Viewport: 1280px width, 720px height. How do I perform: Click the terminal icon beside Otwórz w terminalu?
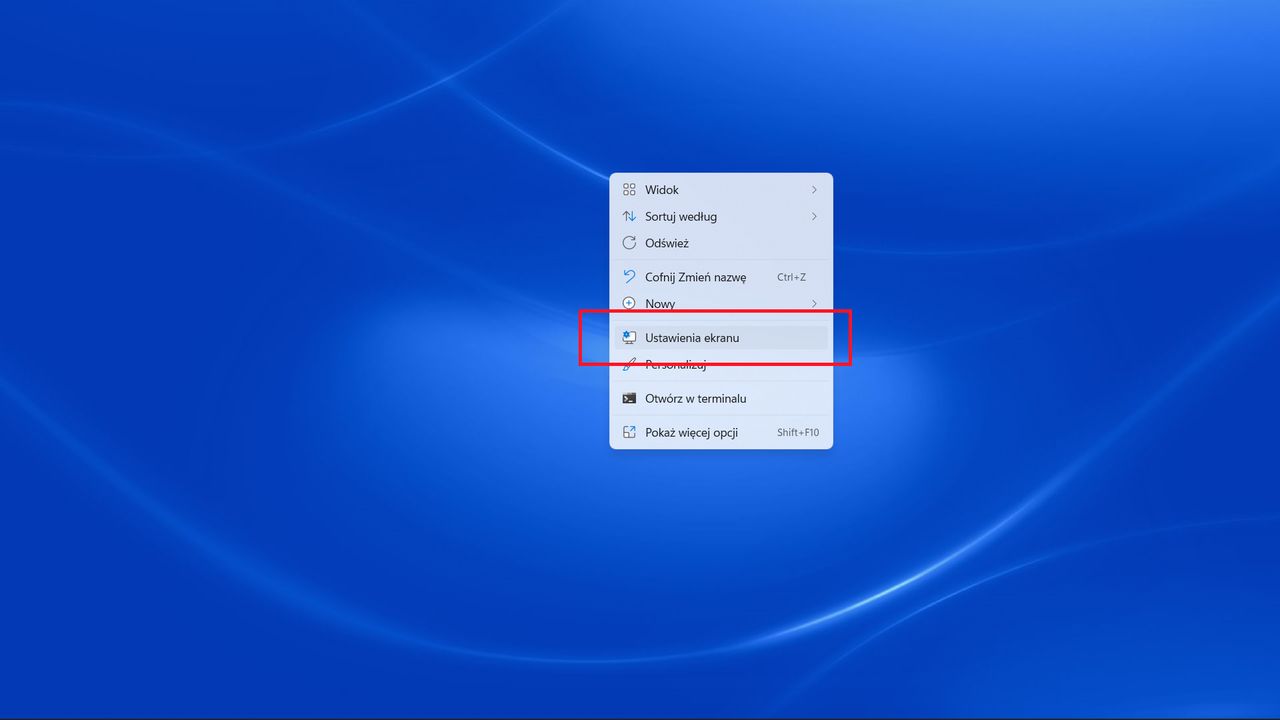(630, 398)
